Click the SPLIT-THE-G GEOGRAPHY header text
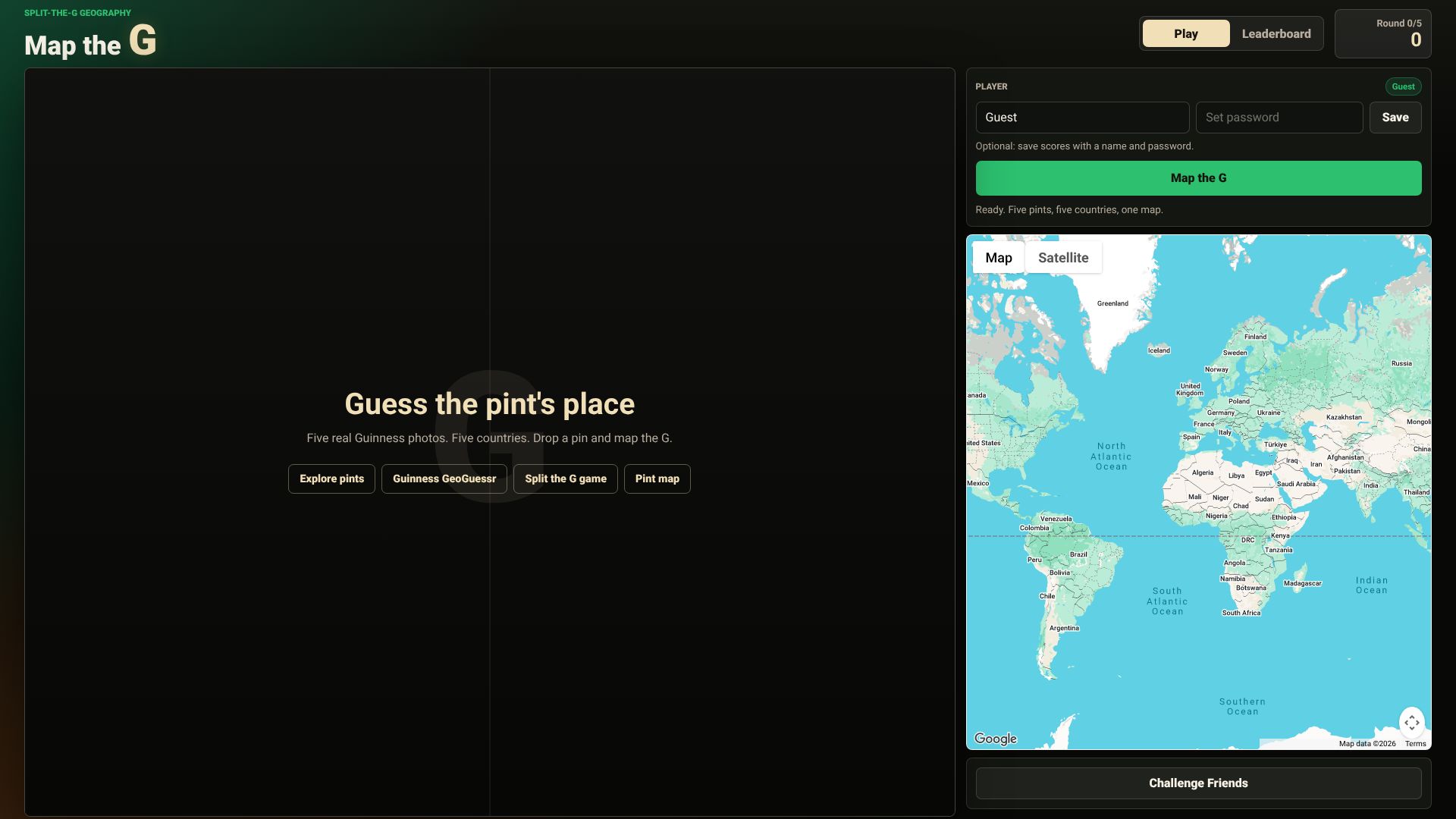1456x819 pixels. point(77,13)
